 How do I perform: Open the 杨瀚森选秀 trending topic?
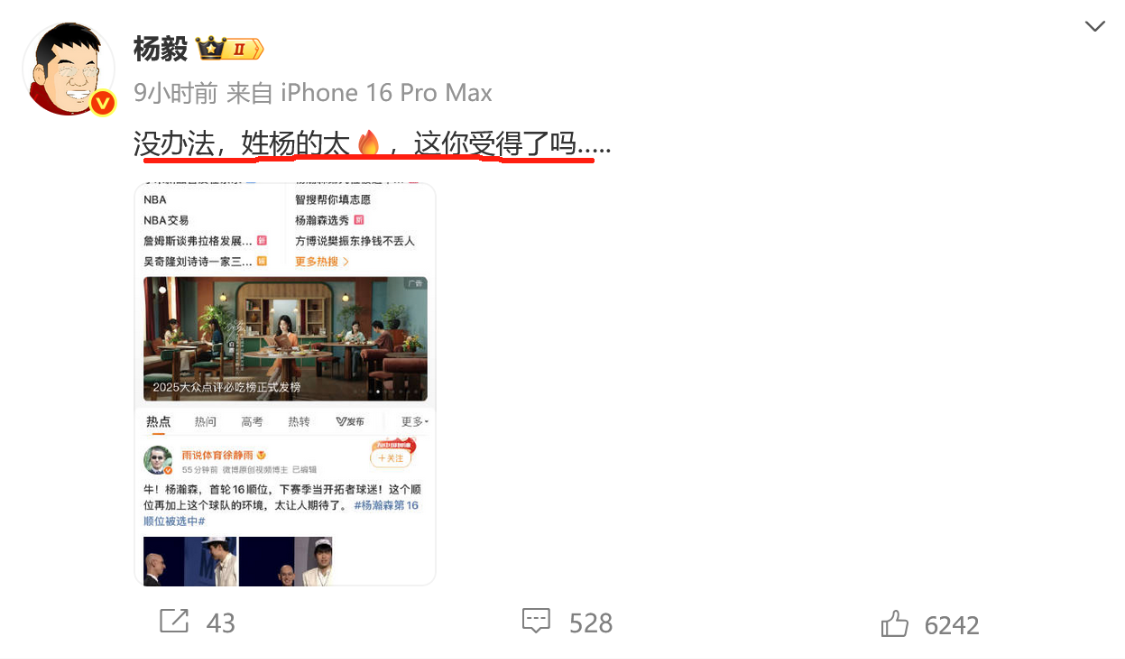tap(322, 220)
